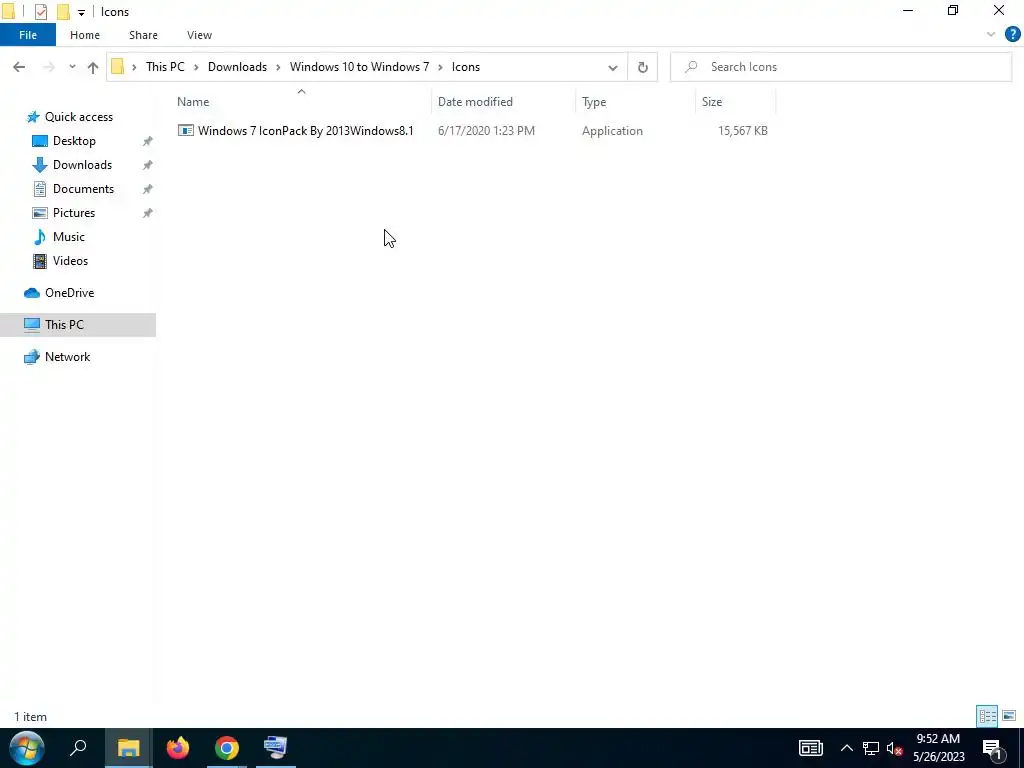This screenshot has height=768, width=1024.
Task: Open the Home ribbon tab
Action: tap(85, 35)
